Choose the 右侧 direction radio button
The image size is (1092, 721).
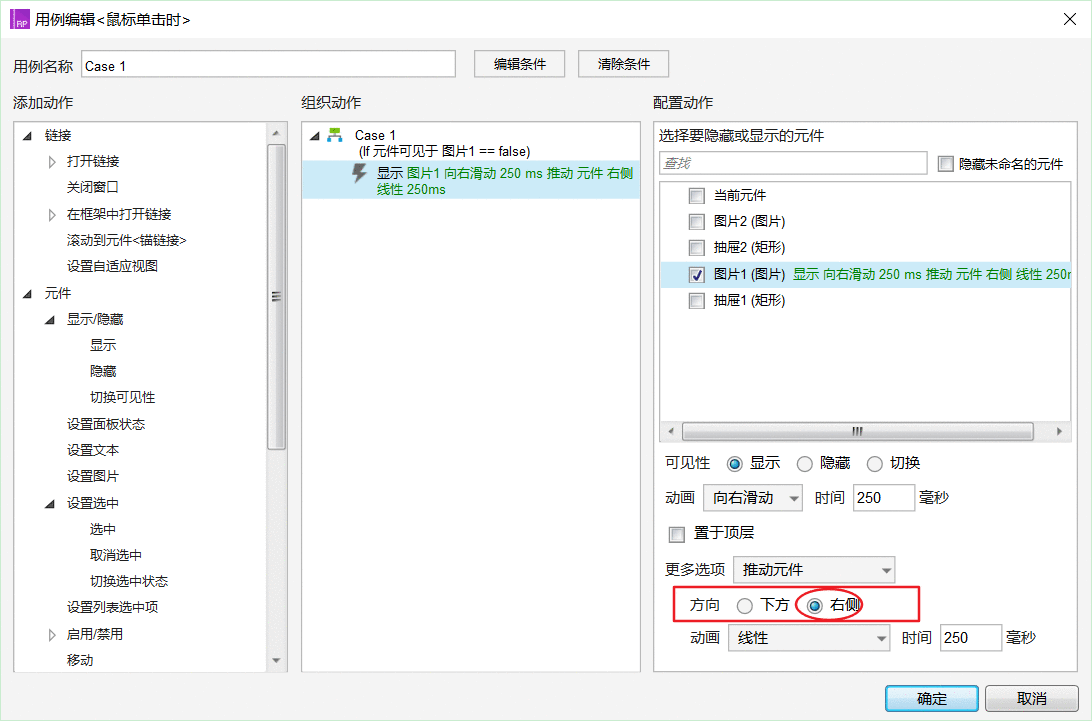click(814, 605)
